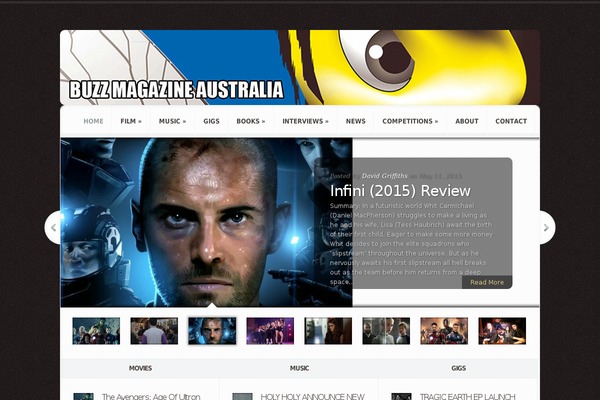Select the second thumbnail with purple shirt
Screen dimensions: 600x400
(154, 331)
